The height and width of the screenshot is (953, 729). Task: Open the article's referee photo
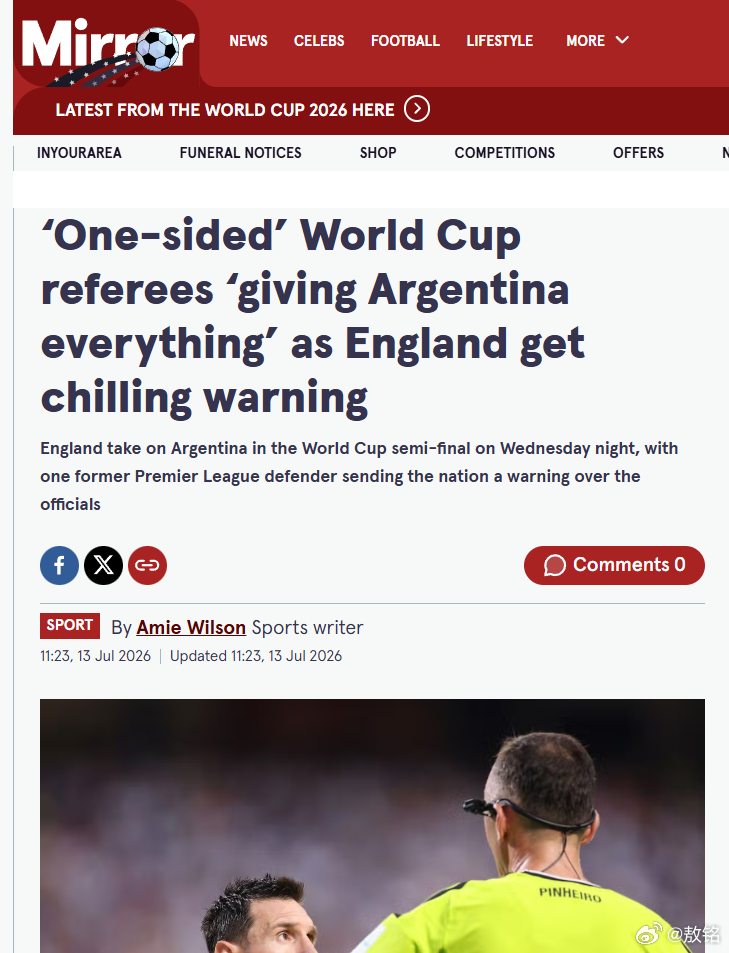(372, 825)
